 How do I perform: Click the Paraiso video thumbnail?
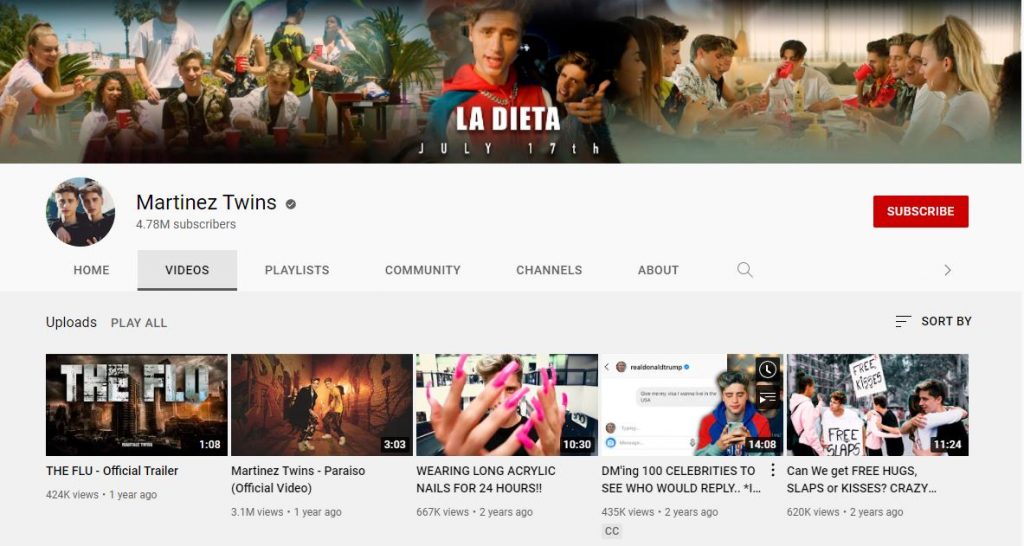click(x=322, y=405)
